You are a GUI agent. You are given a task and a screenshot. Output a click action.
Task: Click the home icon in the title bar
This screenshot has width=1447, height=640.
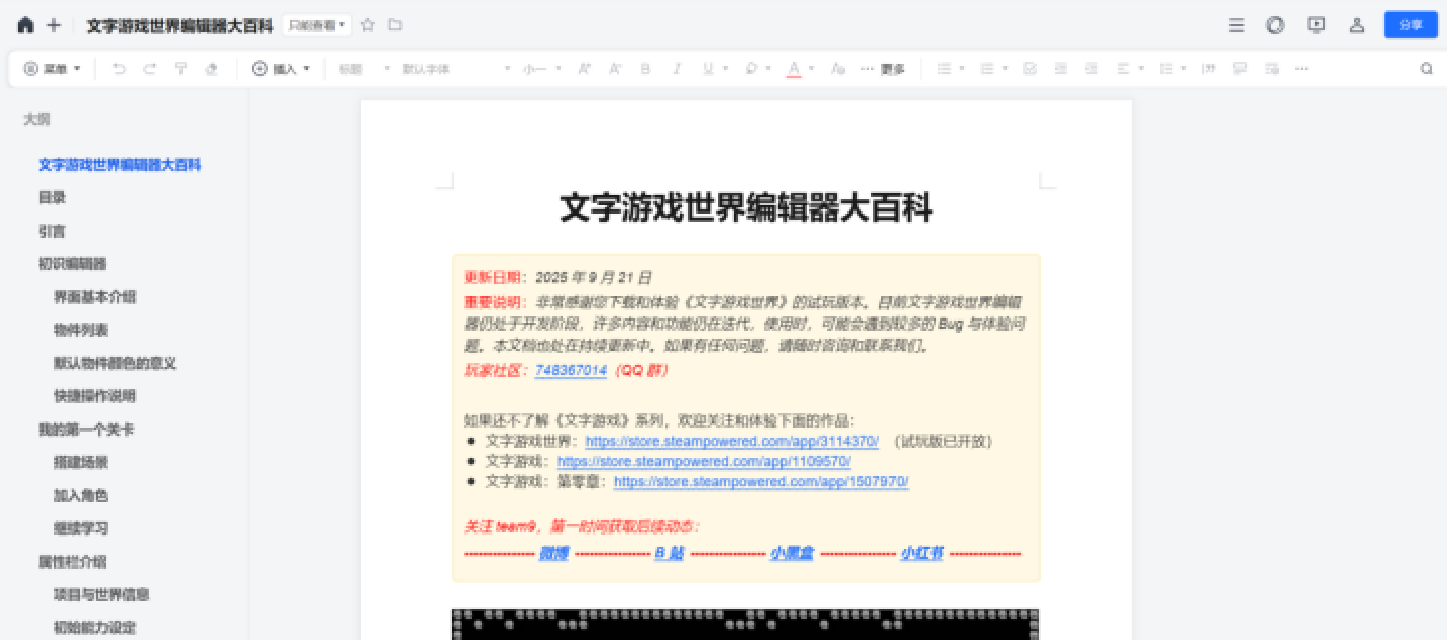[25, 25]
